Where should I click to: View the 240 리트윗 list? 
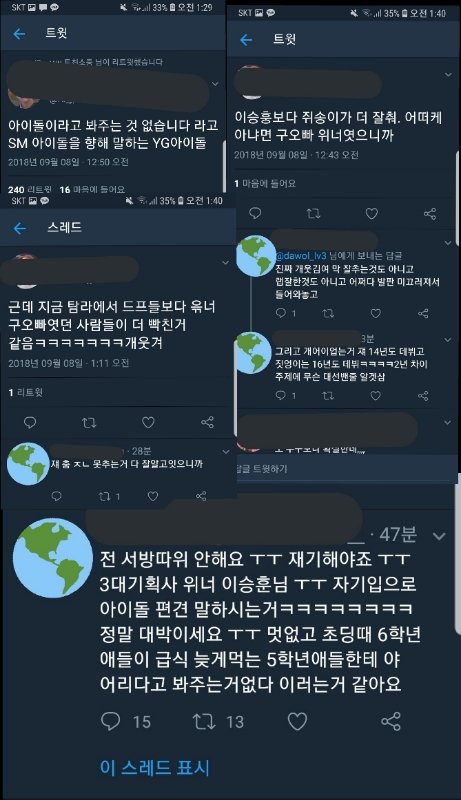click(30, 189)
